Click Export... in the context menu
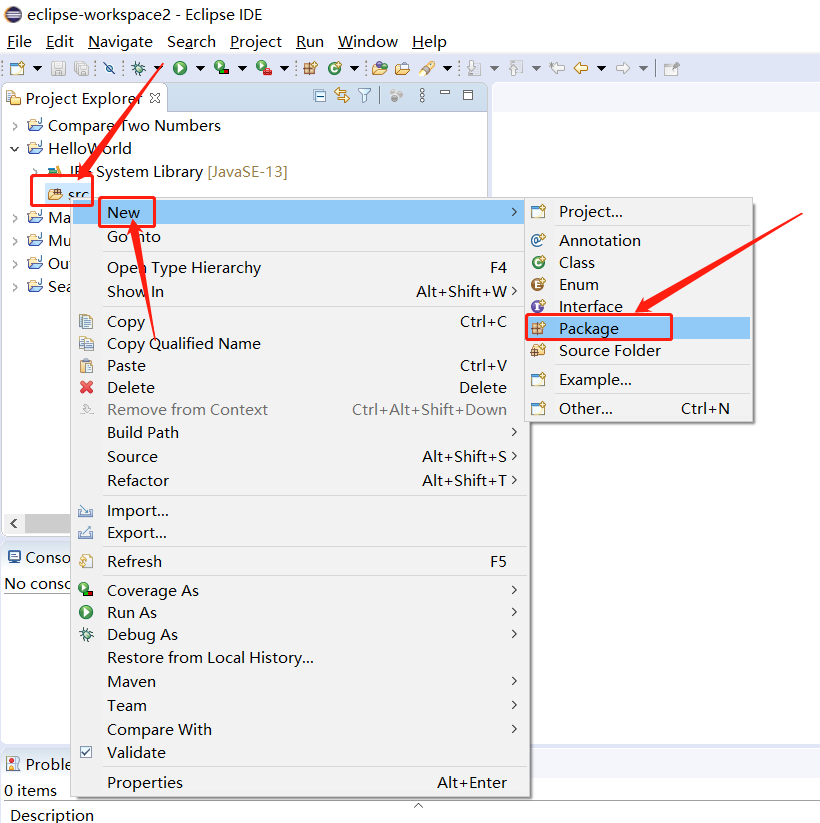Image resolution: width=820 pixels, height=823 pixels. click(x=299, y=532)
